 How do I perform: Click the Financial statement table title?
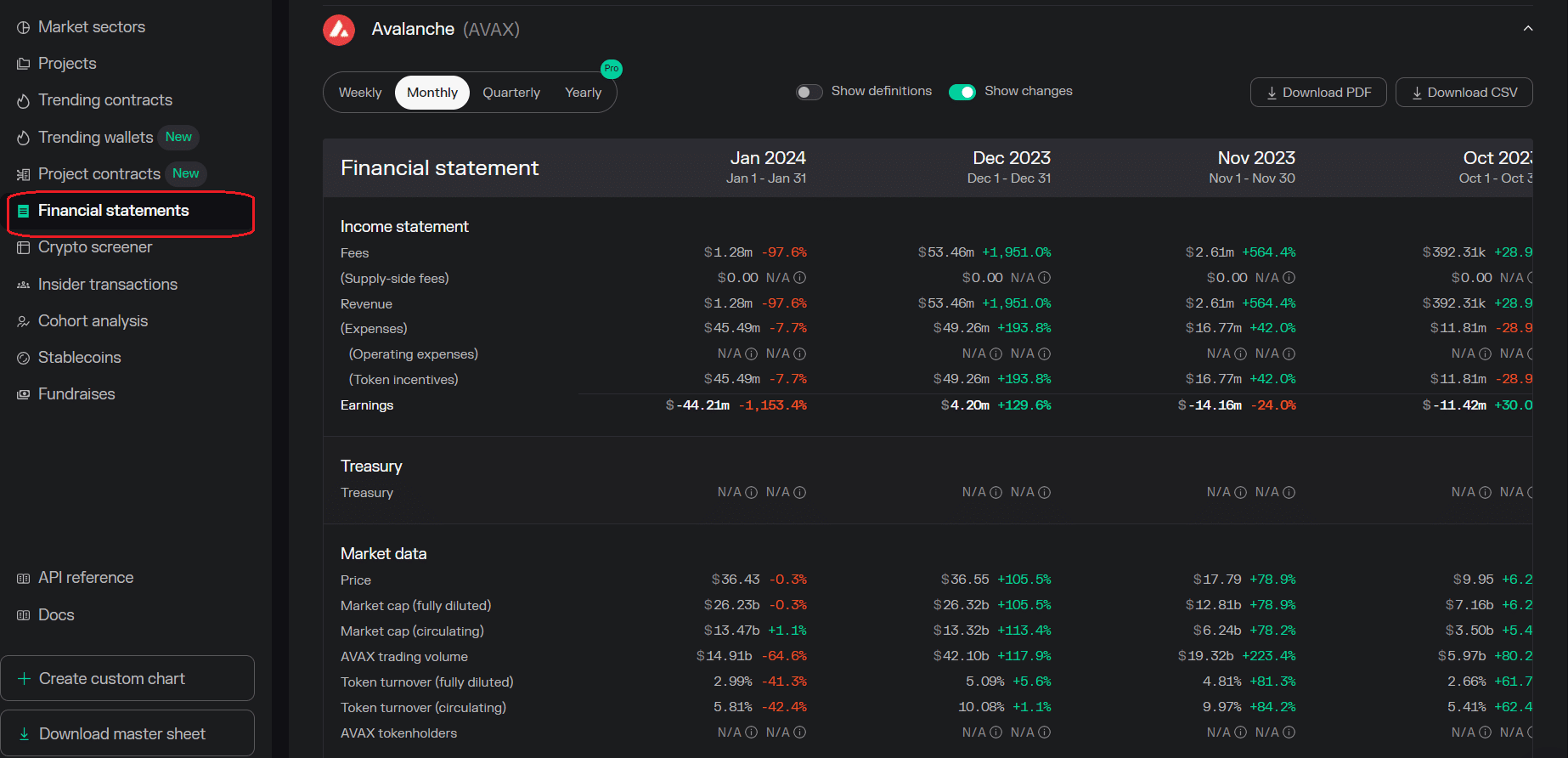[440, 168]
